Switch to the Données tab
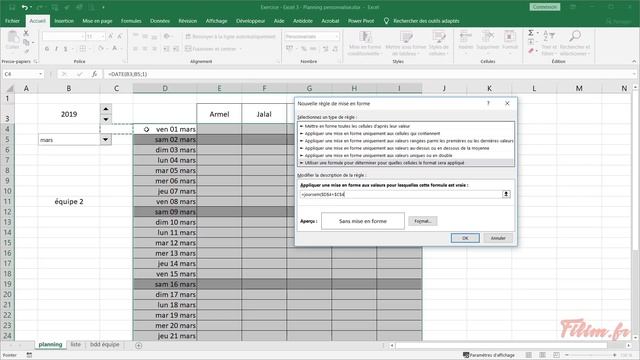The height and width of the screenshot is (360, 640). [x=160, y=21]
